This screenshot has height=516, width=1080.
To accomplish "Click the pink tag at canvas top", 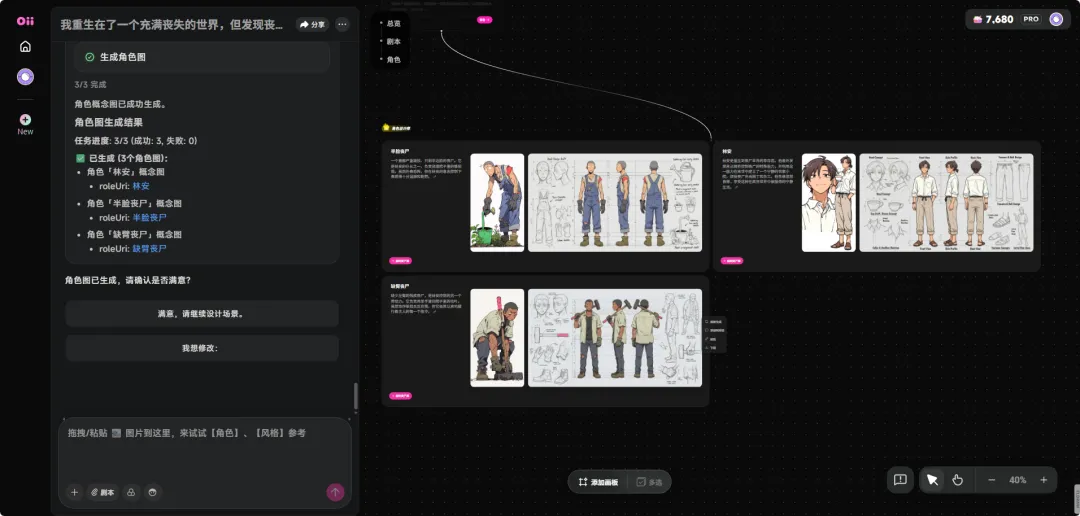I will coord(484,20).
